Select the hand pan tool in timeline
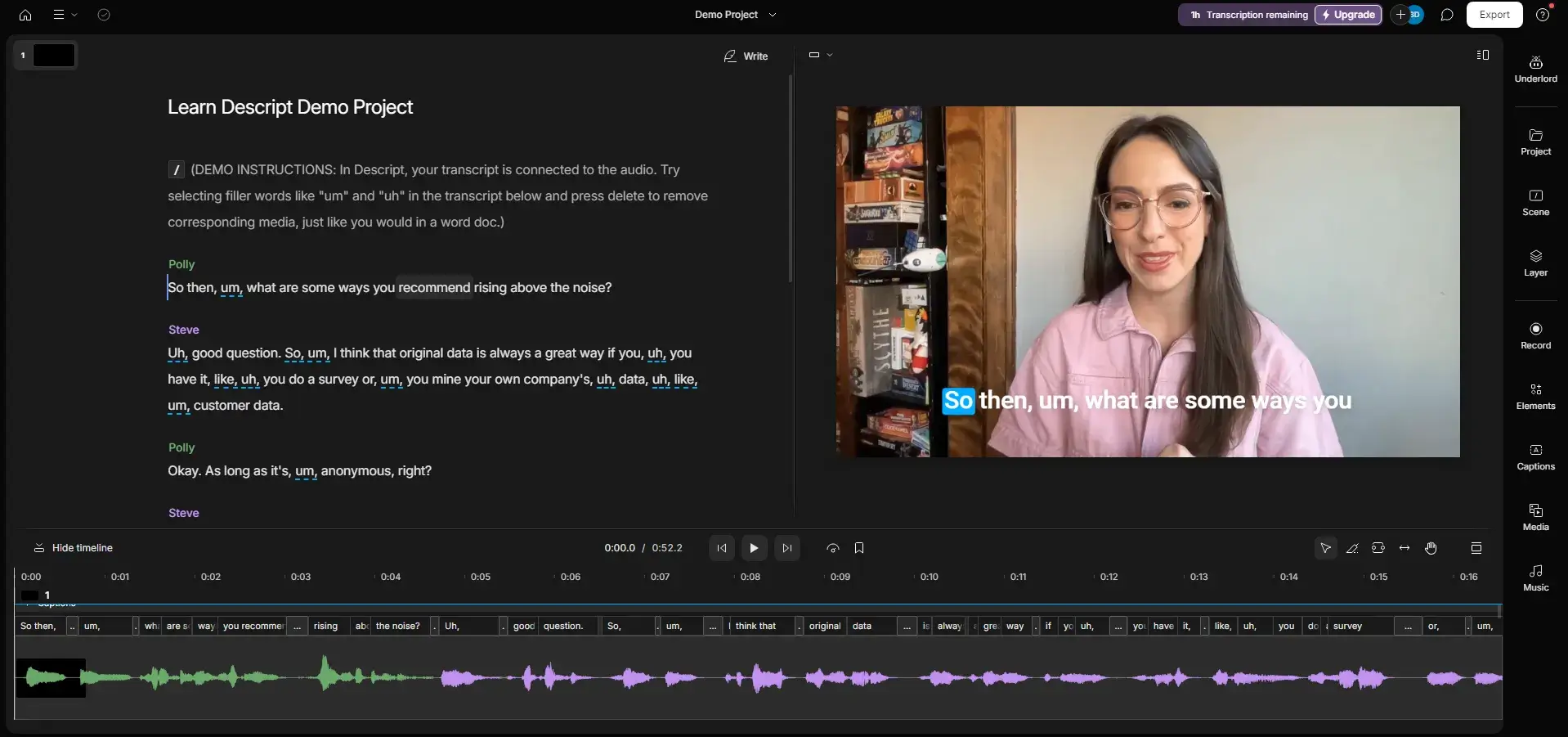Screen dimensions: 1568x737 click(x=1431, y=548)
